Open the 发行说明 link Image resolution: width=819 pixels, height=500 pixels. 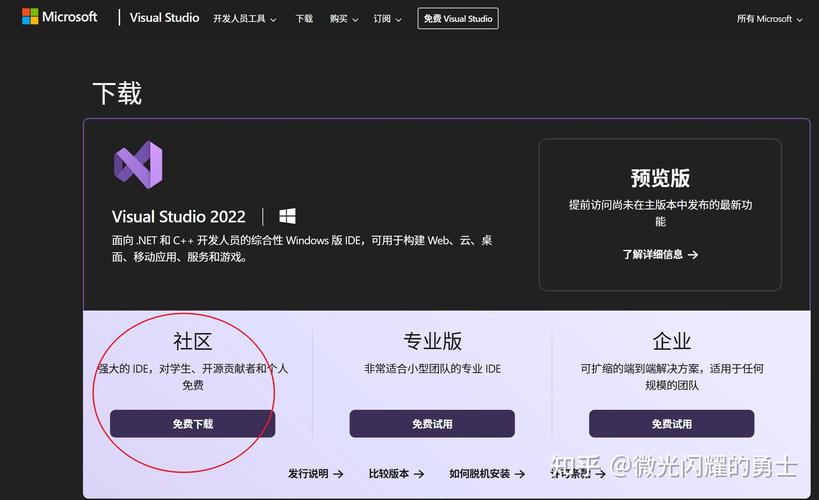315,474
